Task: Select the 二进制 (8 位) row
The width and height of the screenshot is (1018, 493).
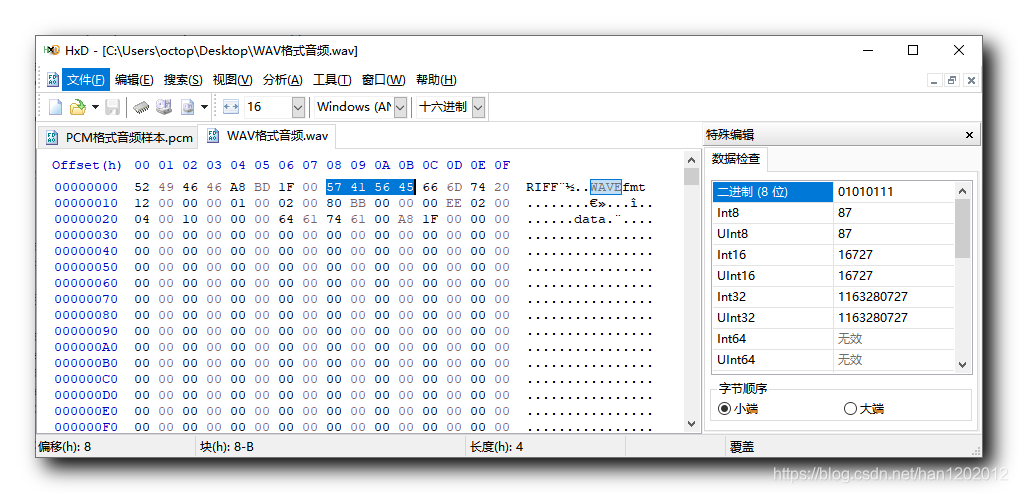Action: coord(834,192)
